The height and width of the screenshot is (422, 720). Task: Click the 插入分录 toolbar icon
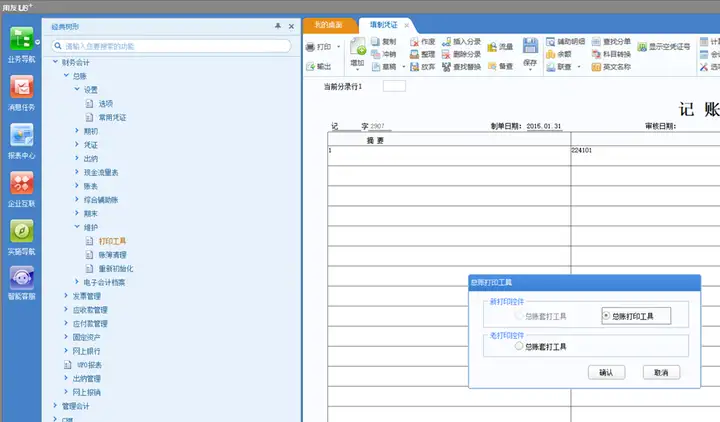tap(446, 42)
